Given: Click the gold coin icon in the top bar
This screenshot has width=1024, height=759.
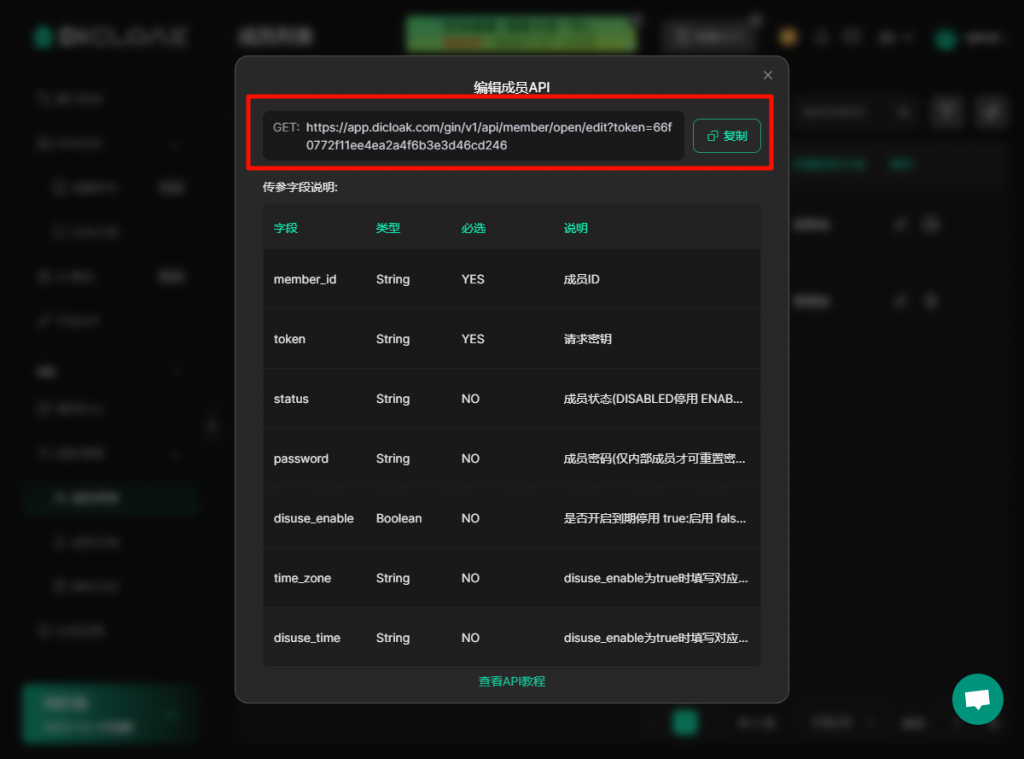Looking at the screenshot, I should (x=789, y=37).
